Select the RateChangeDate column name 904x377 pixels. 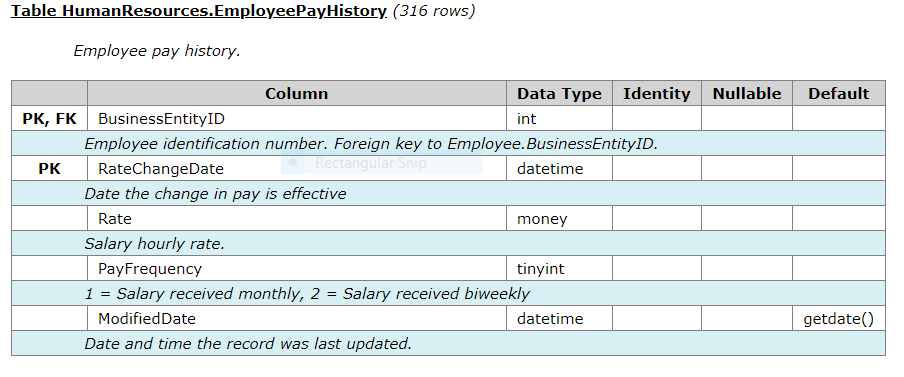click(x=161, y=169)
